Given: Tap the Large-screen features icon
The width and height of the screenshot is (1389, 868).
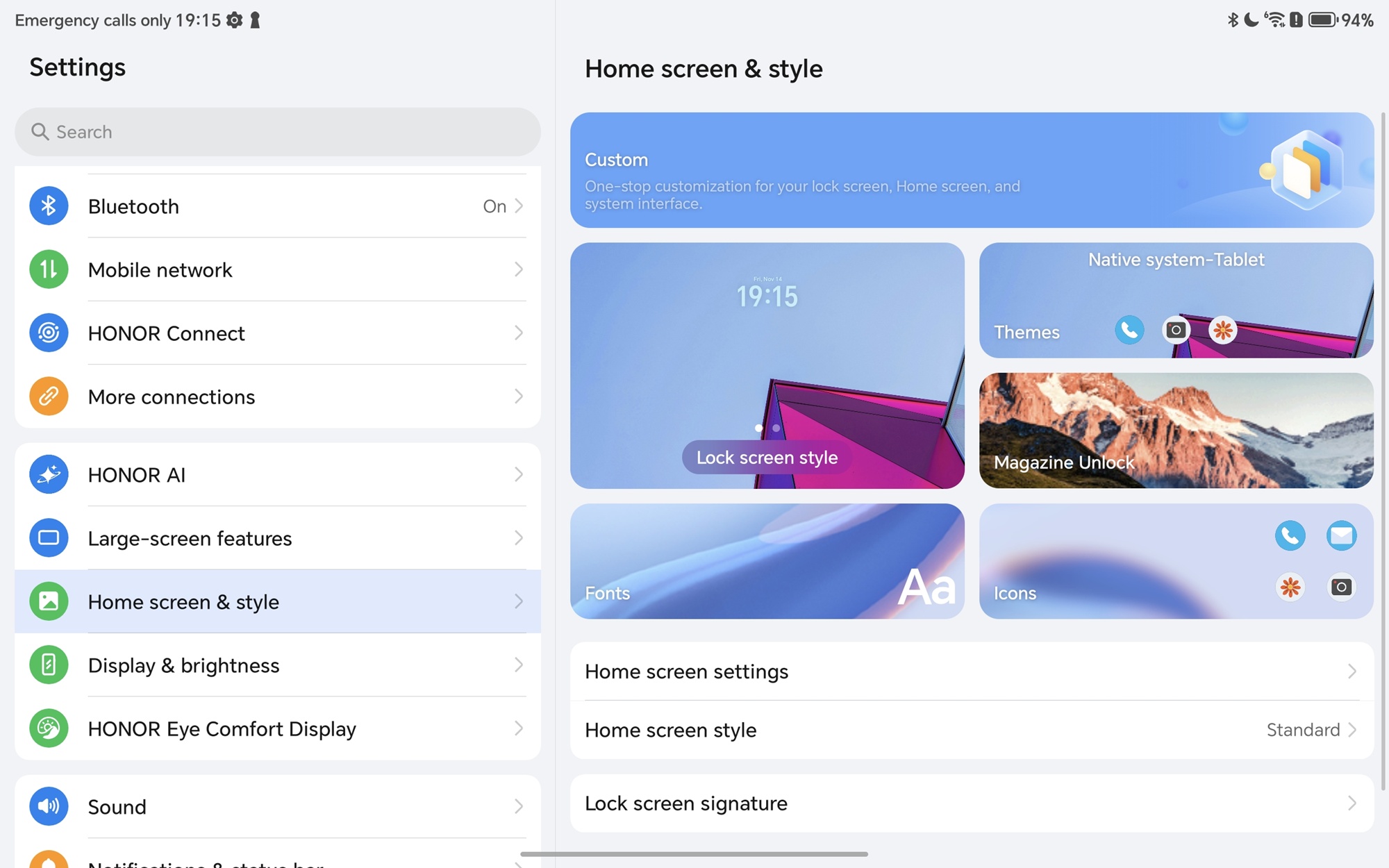Looking at the screenshot, I should [49, 537].
